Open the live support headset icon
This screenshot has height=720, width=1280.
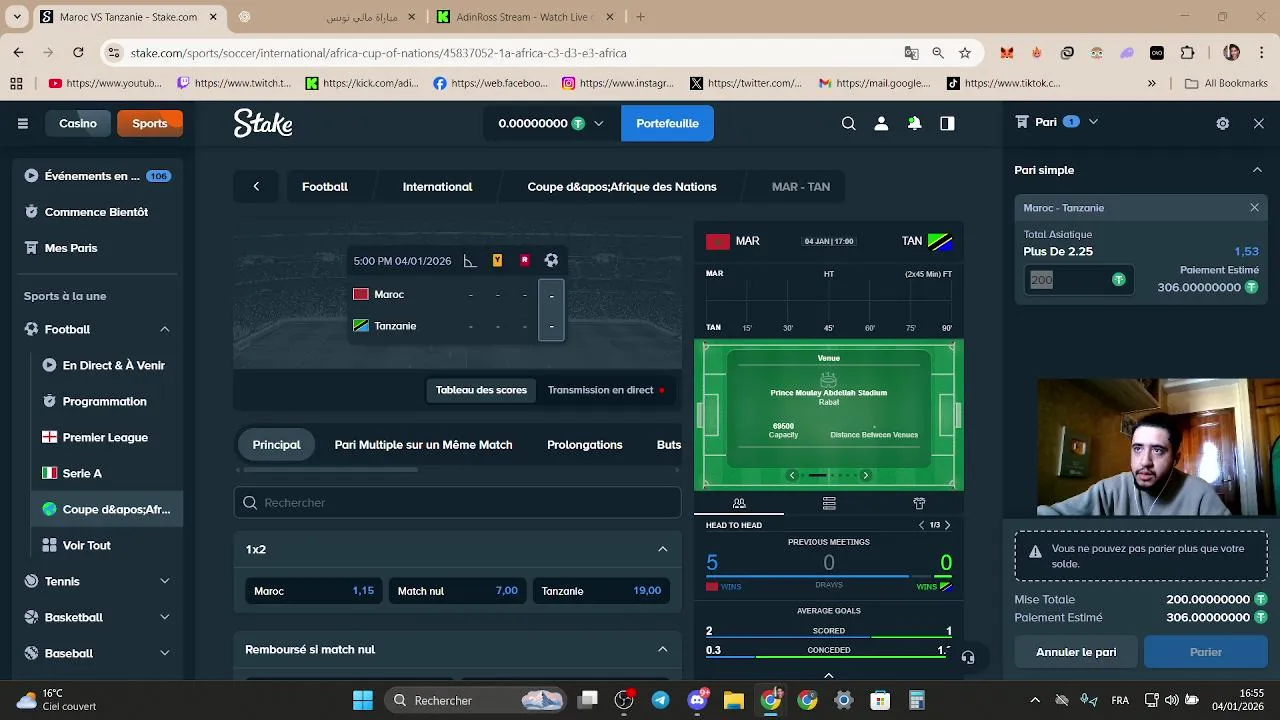pos(967,657)
